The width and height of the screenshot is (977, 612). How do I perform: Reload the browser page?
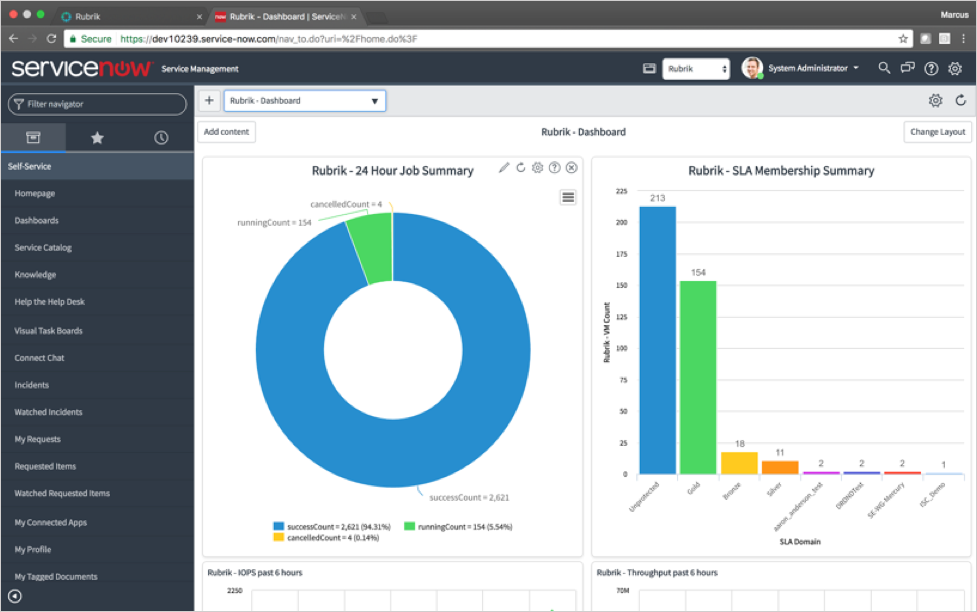click(52, 39)
